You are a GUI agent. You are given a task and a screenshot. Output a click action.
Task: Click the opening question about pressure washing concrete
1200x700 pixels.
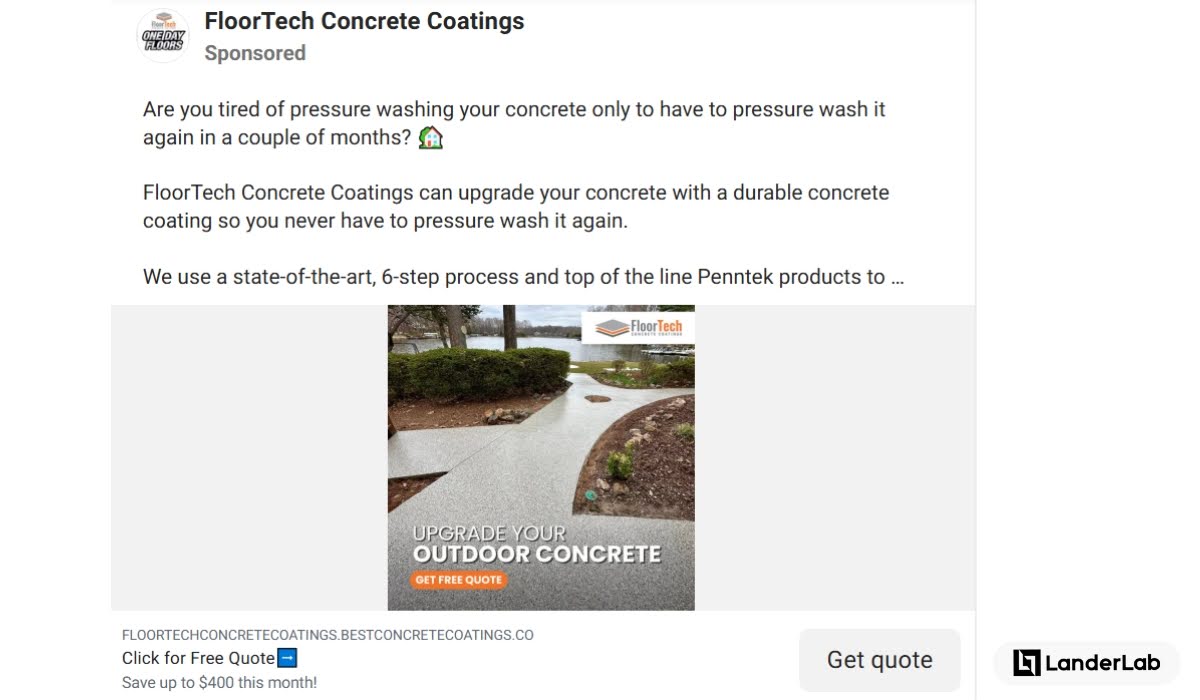click(514, 123)
